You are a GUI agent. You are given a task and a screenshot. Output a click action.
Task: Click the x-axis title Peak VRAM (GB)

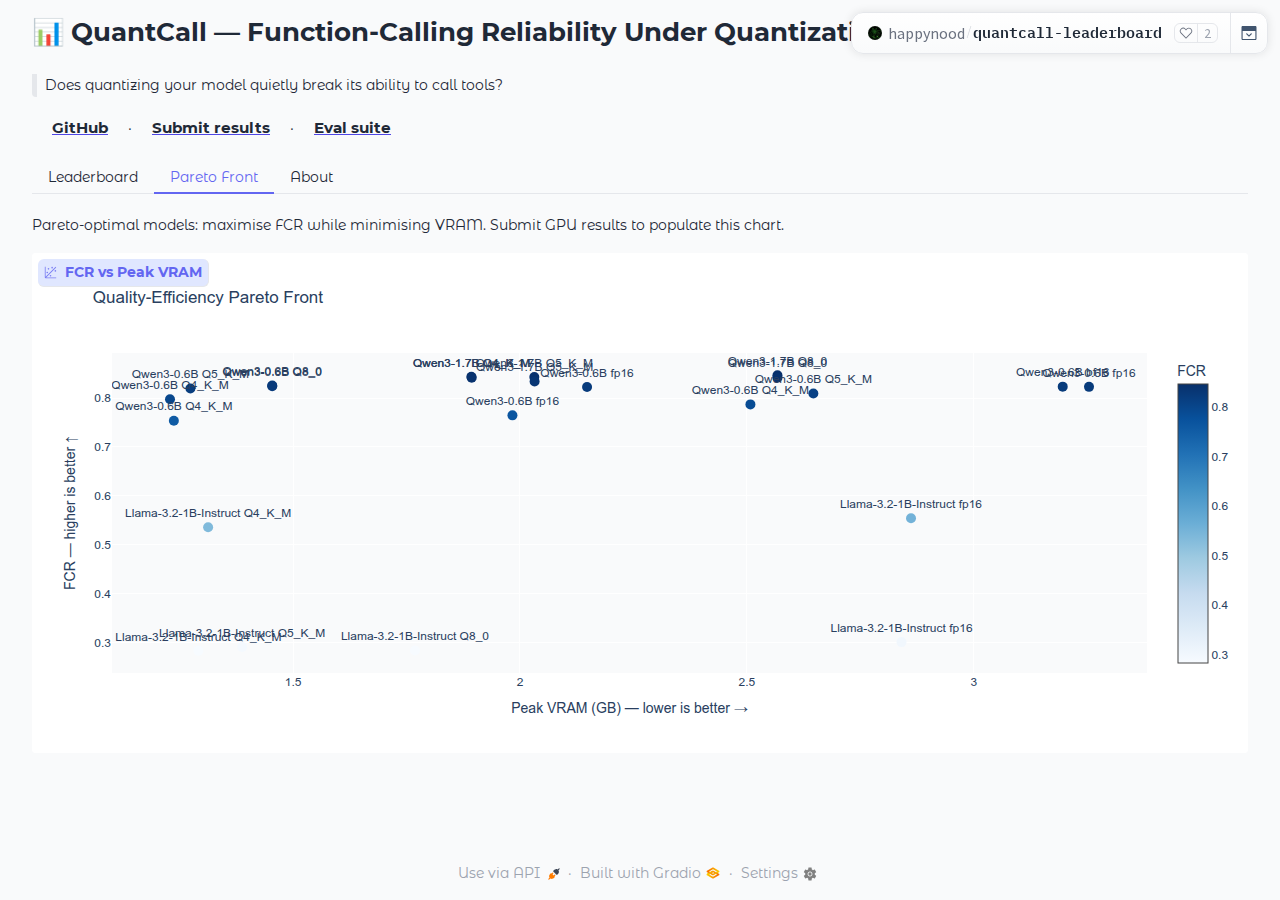pyautogui.click(x=629, y=708)
